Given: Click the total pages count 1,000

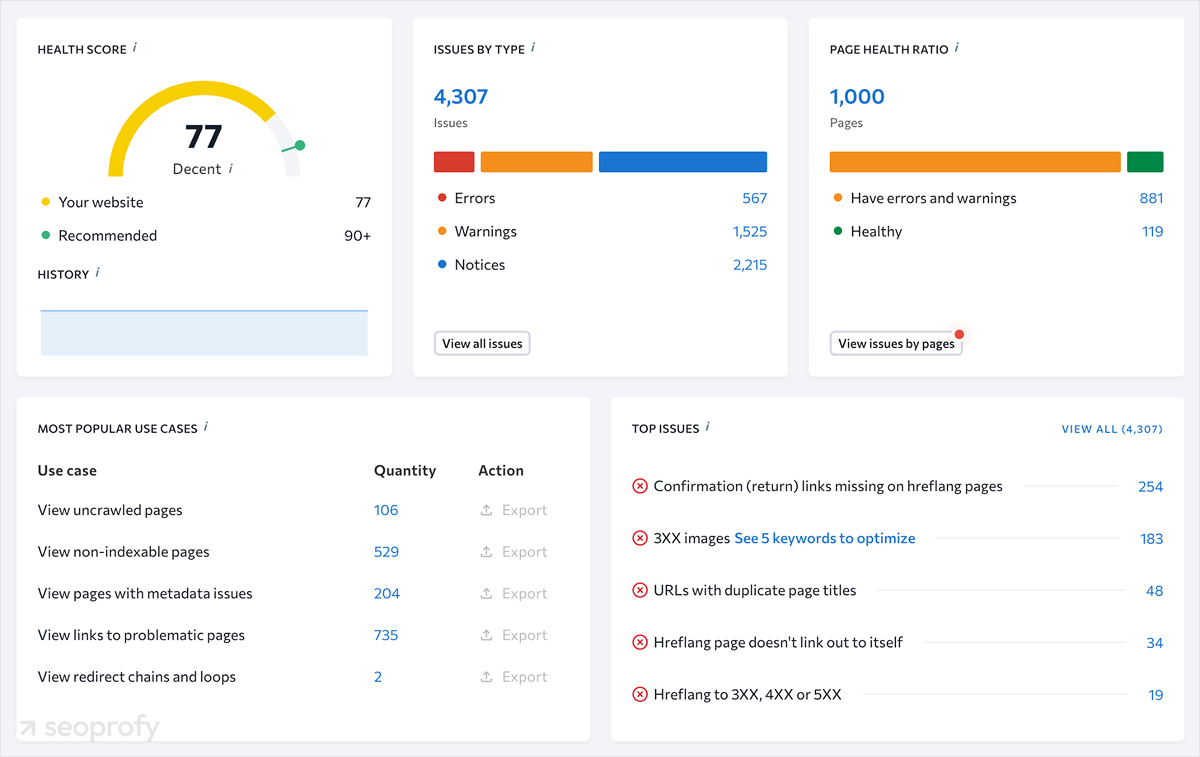Looking at the screenshot, I should point(857,97).
